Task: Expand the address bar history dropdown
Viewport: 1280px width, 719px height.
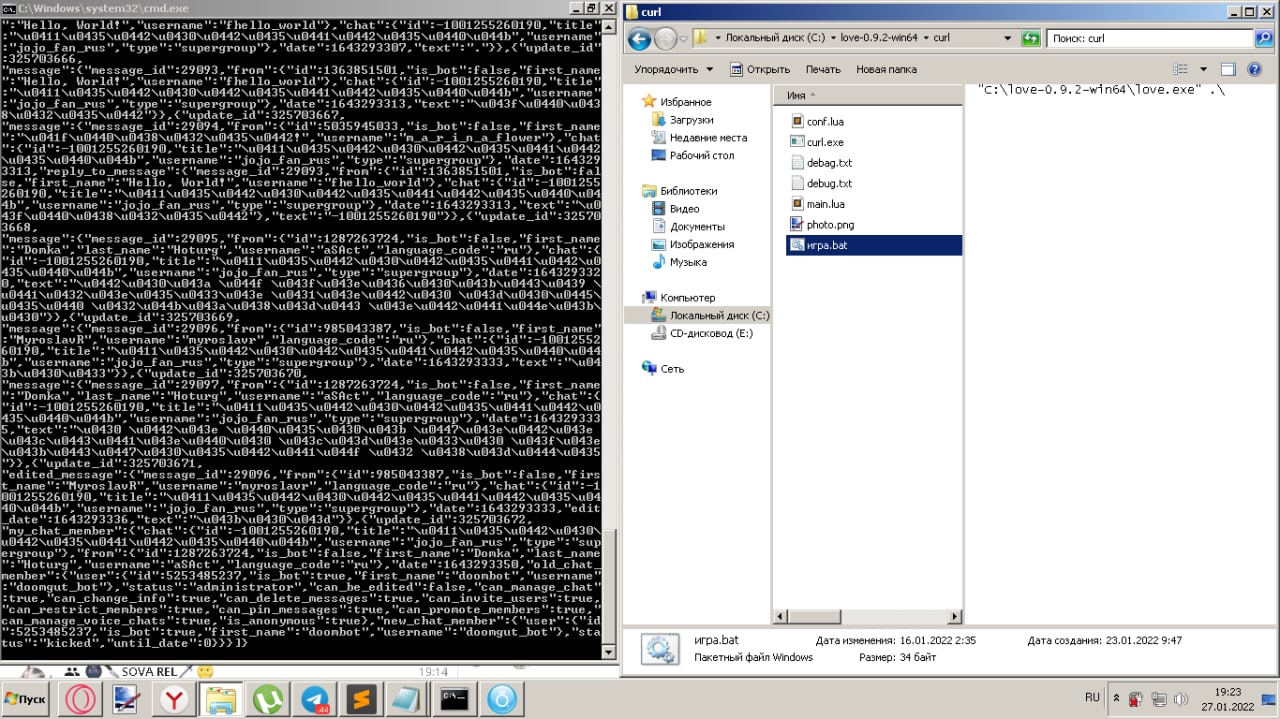Action: (1007, 38)
